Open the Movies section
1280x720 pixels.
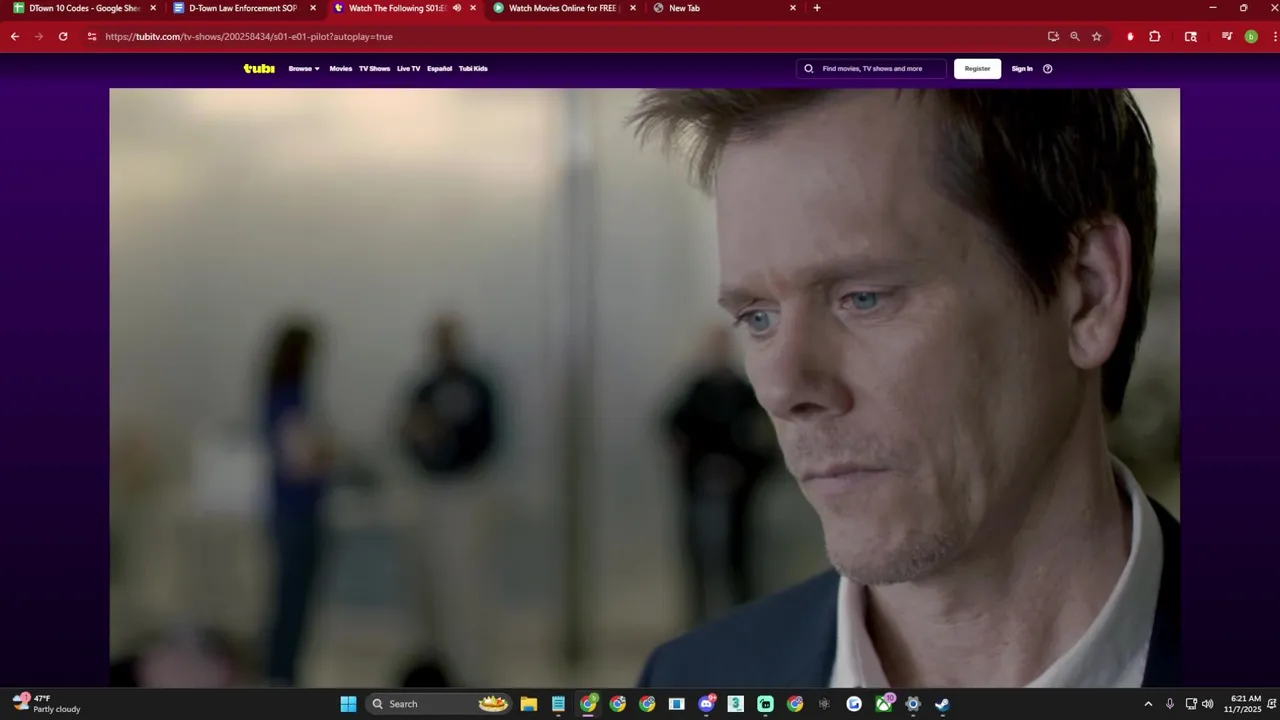click(341, 69)
